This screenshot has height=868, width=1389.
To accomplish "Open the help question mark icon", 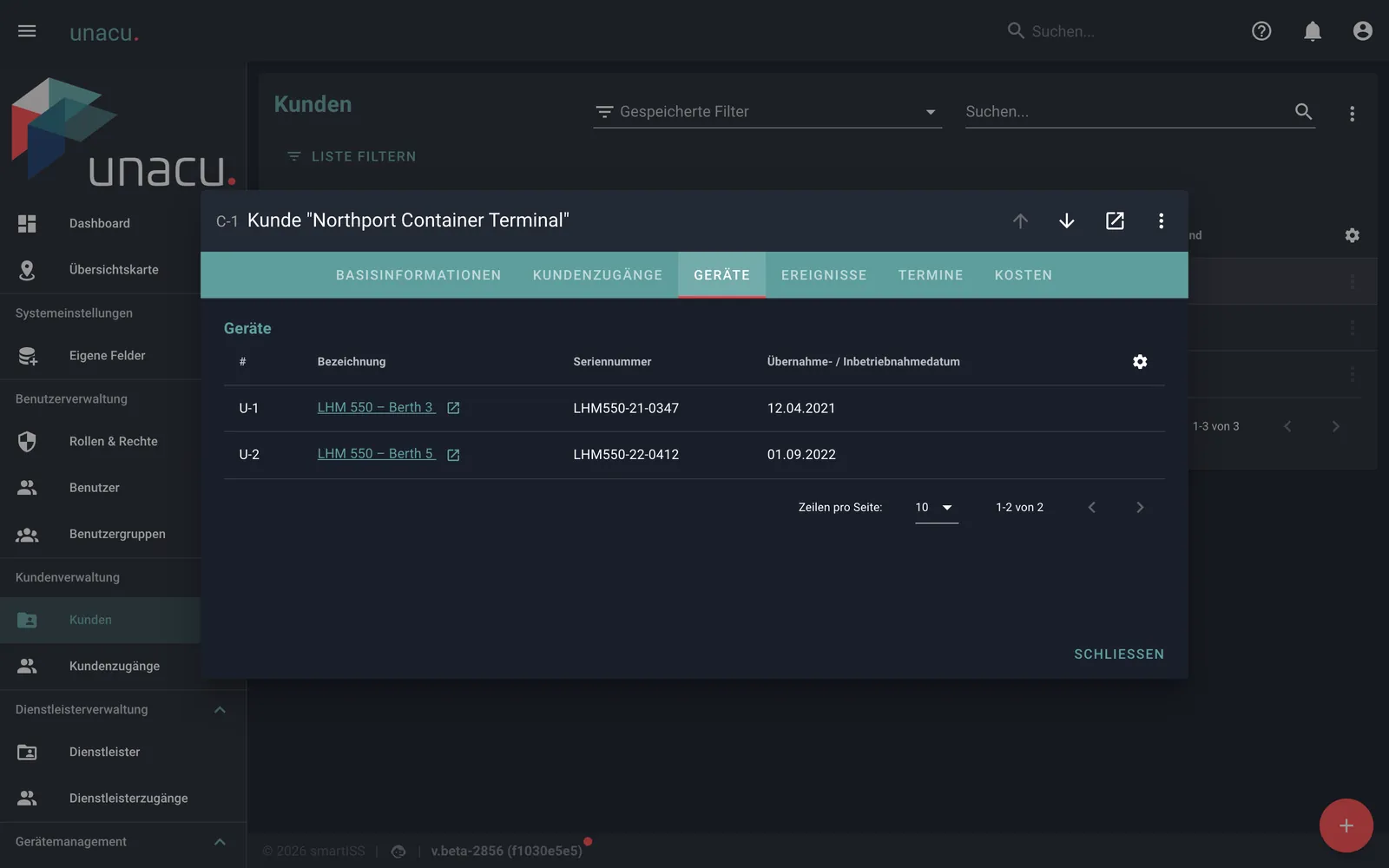I will tap(1261, 31).
